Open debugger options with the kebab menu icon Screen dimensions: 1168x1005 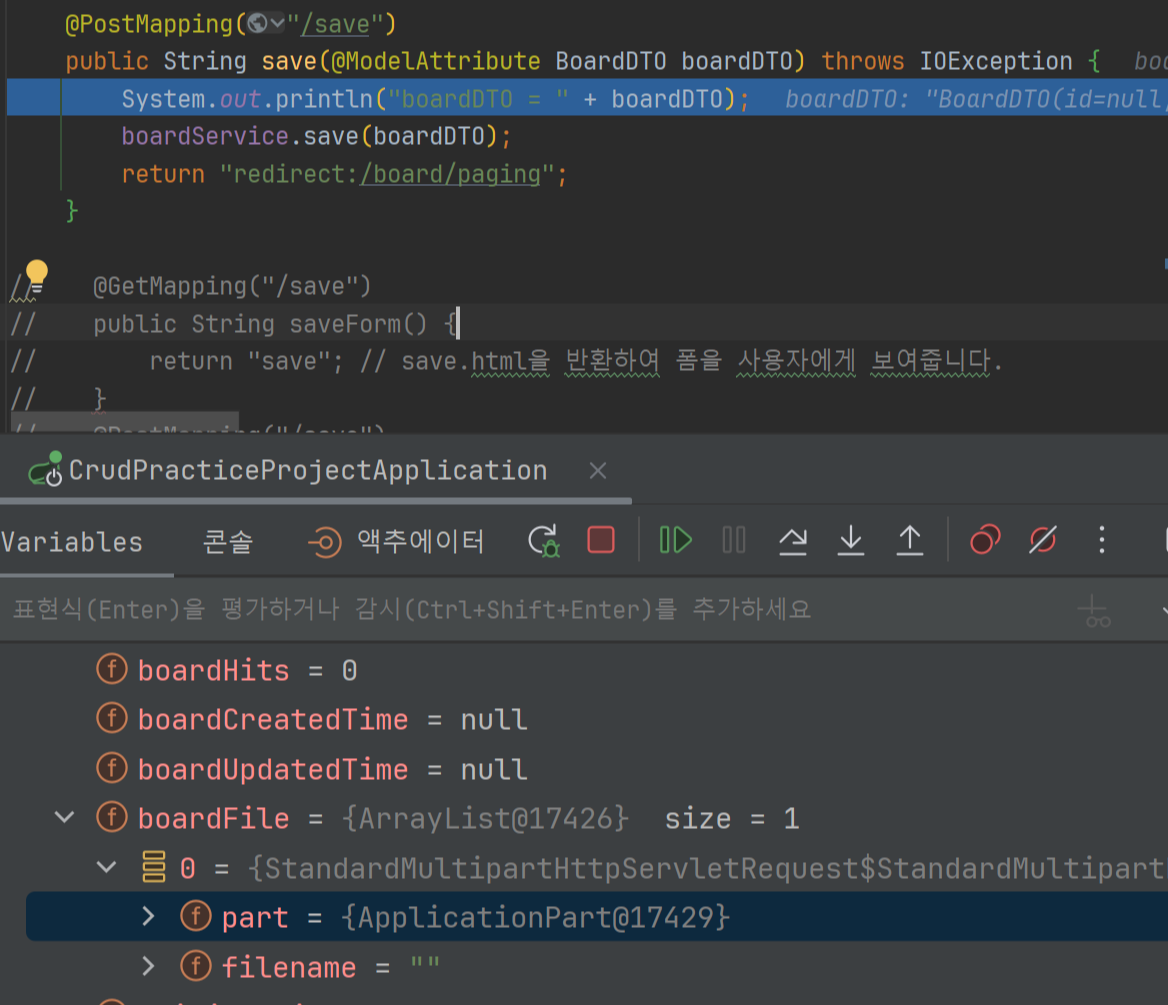point(1101,541)
